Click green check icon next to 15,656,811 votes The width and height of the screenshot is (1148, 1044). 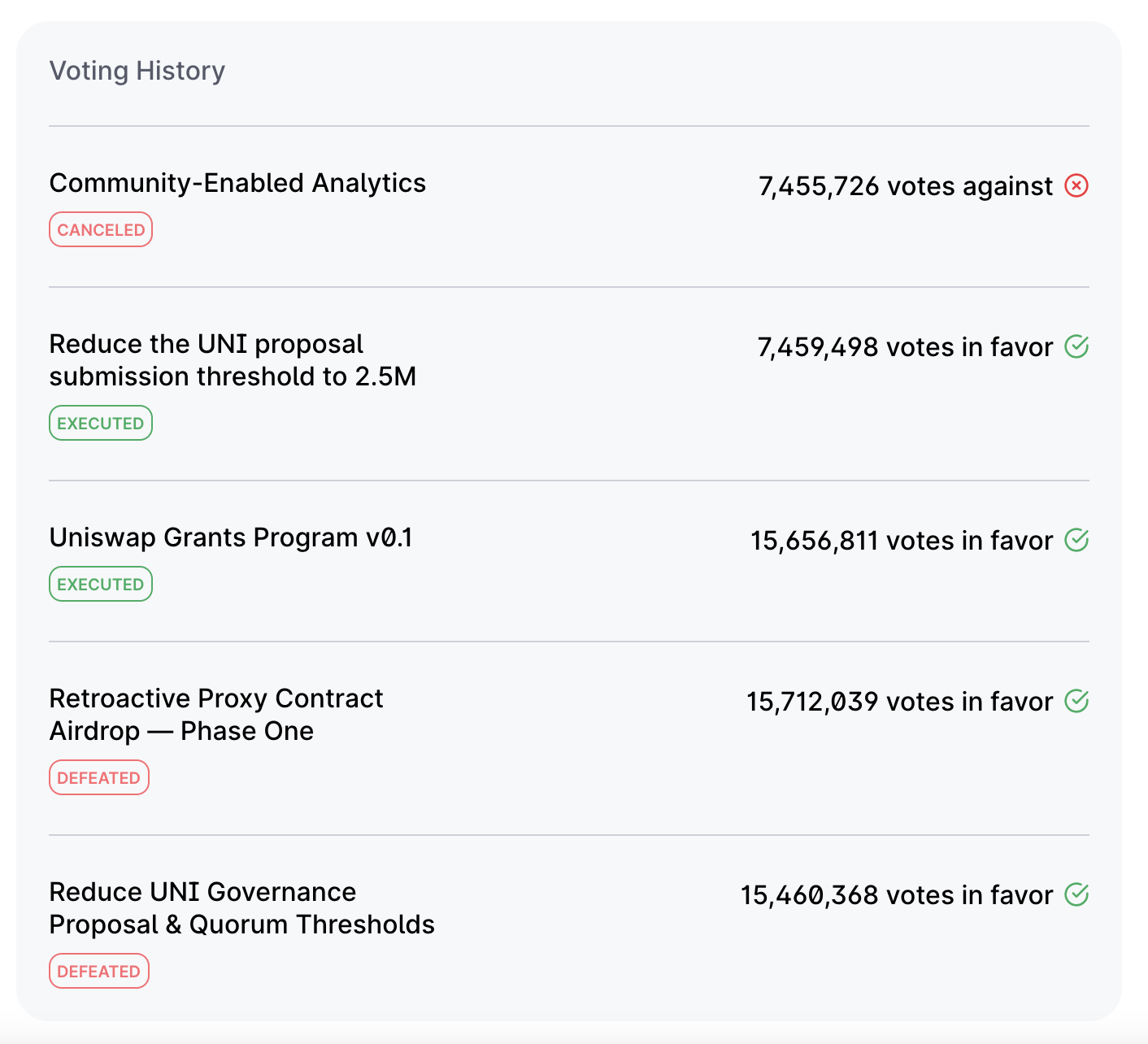coord(1076,541)
